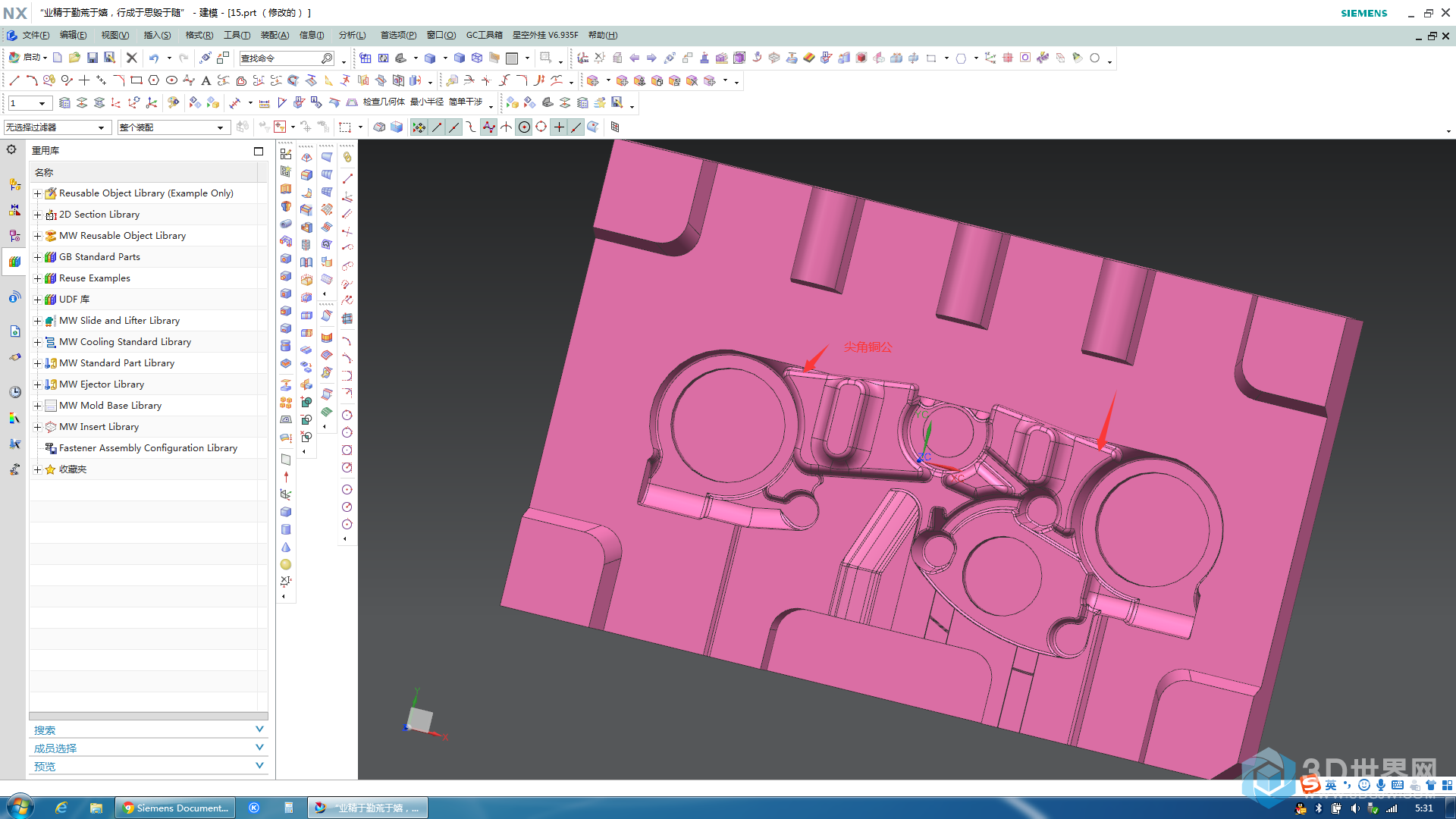The image size is (1456, 819).
Task: Open Internet Explorer from taskbar
Action: [61, 808]
